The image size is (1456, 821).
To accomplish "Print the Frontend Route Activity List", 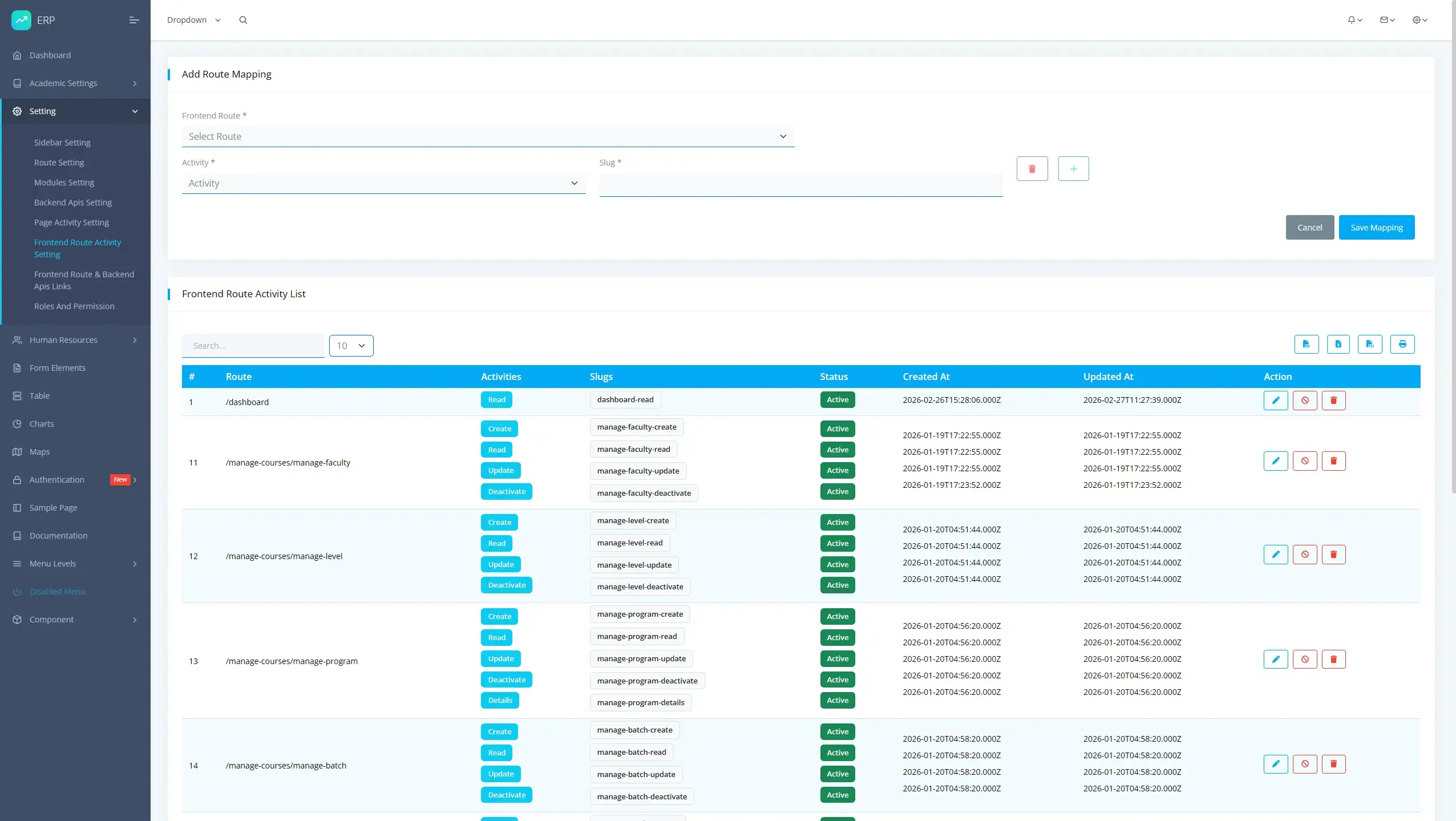I will [x=1402, y=344].
